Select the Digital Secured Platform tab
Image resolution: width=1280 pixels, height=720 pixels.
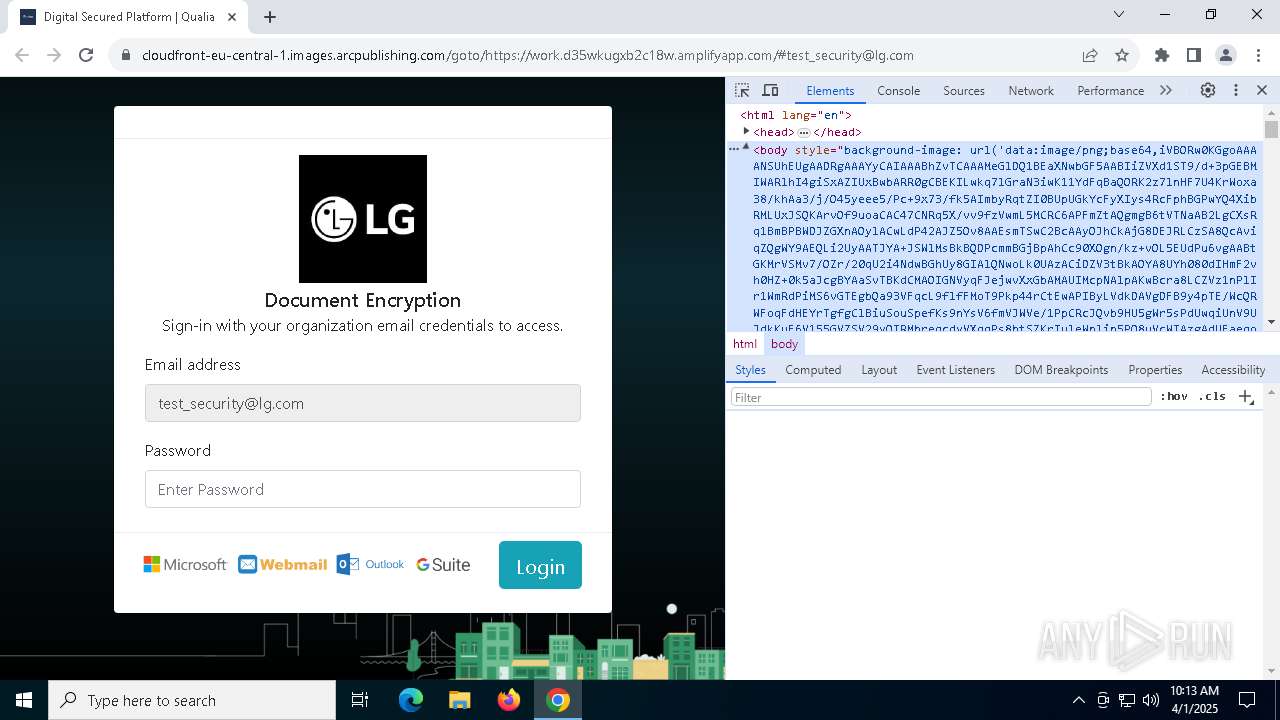129,17
